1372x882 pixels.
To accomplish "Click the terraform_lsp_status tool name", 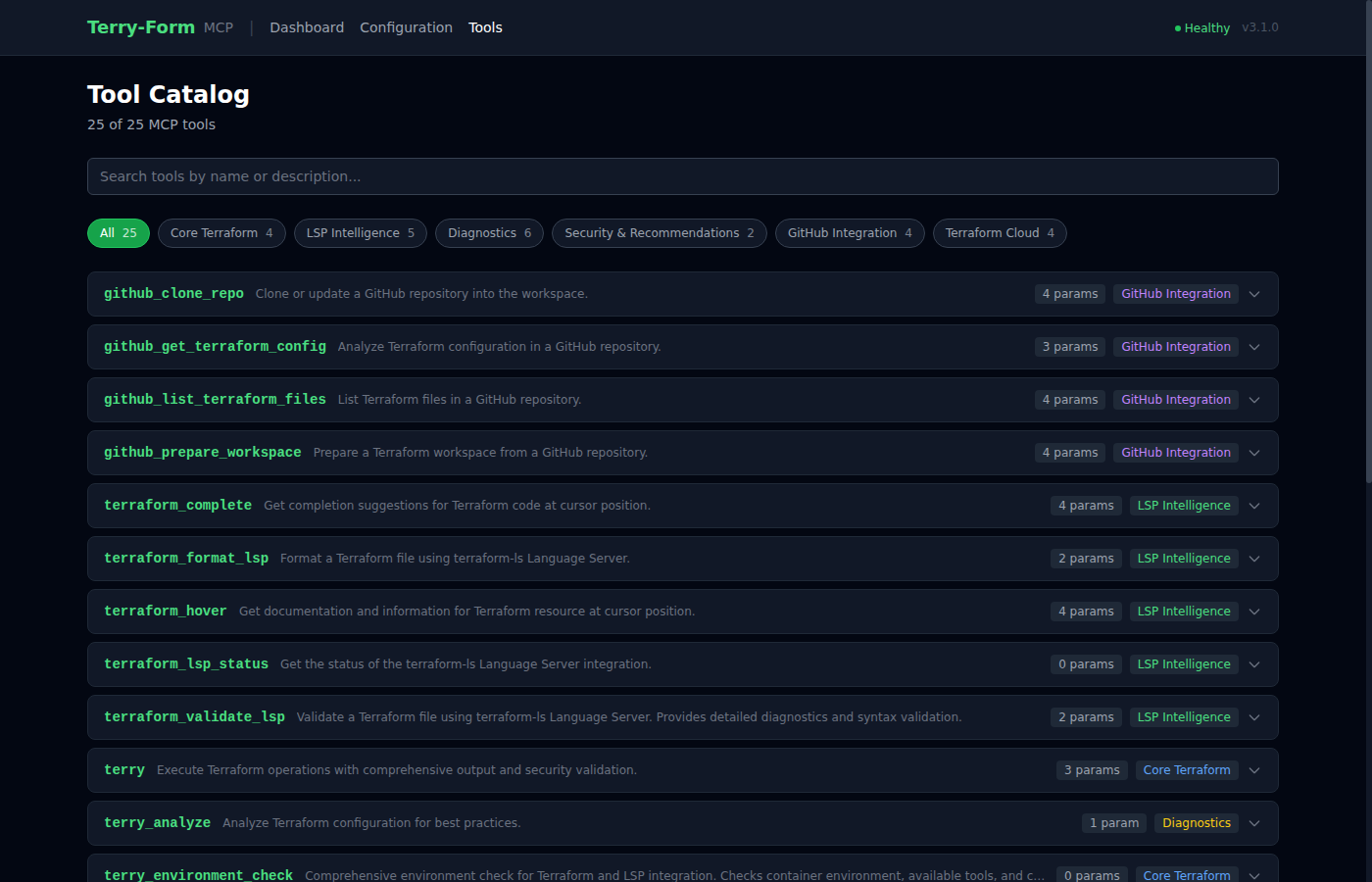I will [x=186, y=663].
